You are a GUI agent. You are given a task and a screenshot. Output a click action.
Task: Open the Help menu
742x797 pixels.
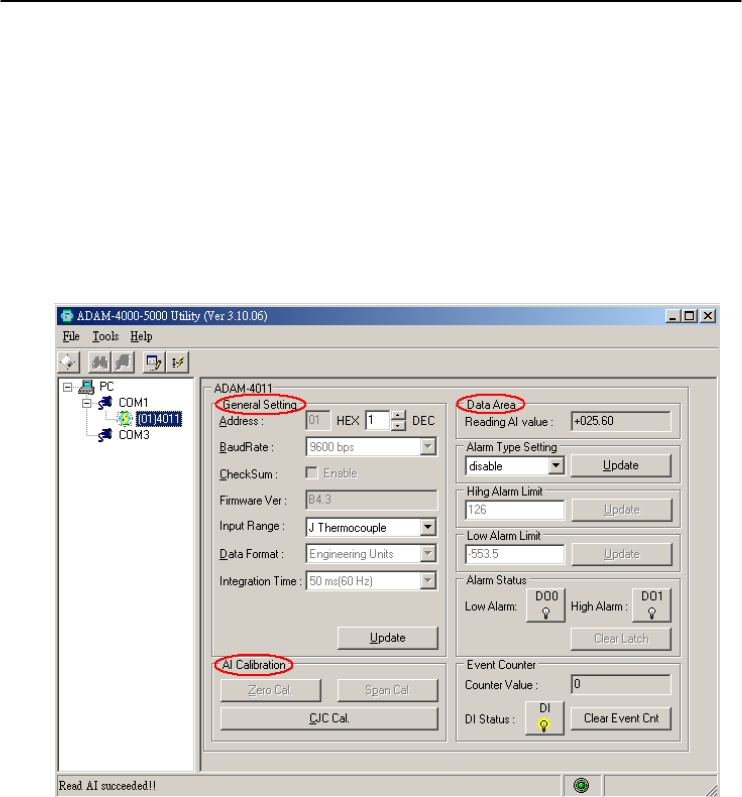141,336
